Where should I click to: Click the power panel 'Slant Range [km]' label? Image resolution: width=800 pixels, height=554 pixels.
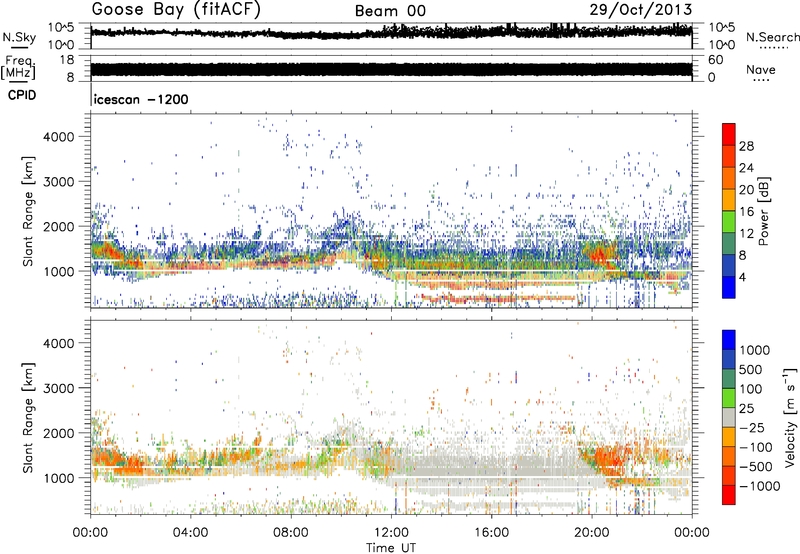pos(28,211)
